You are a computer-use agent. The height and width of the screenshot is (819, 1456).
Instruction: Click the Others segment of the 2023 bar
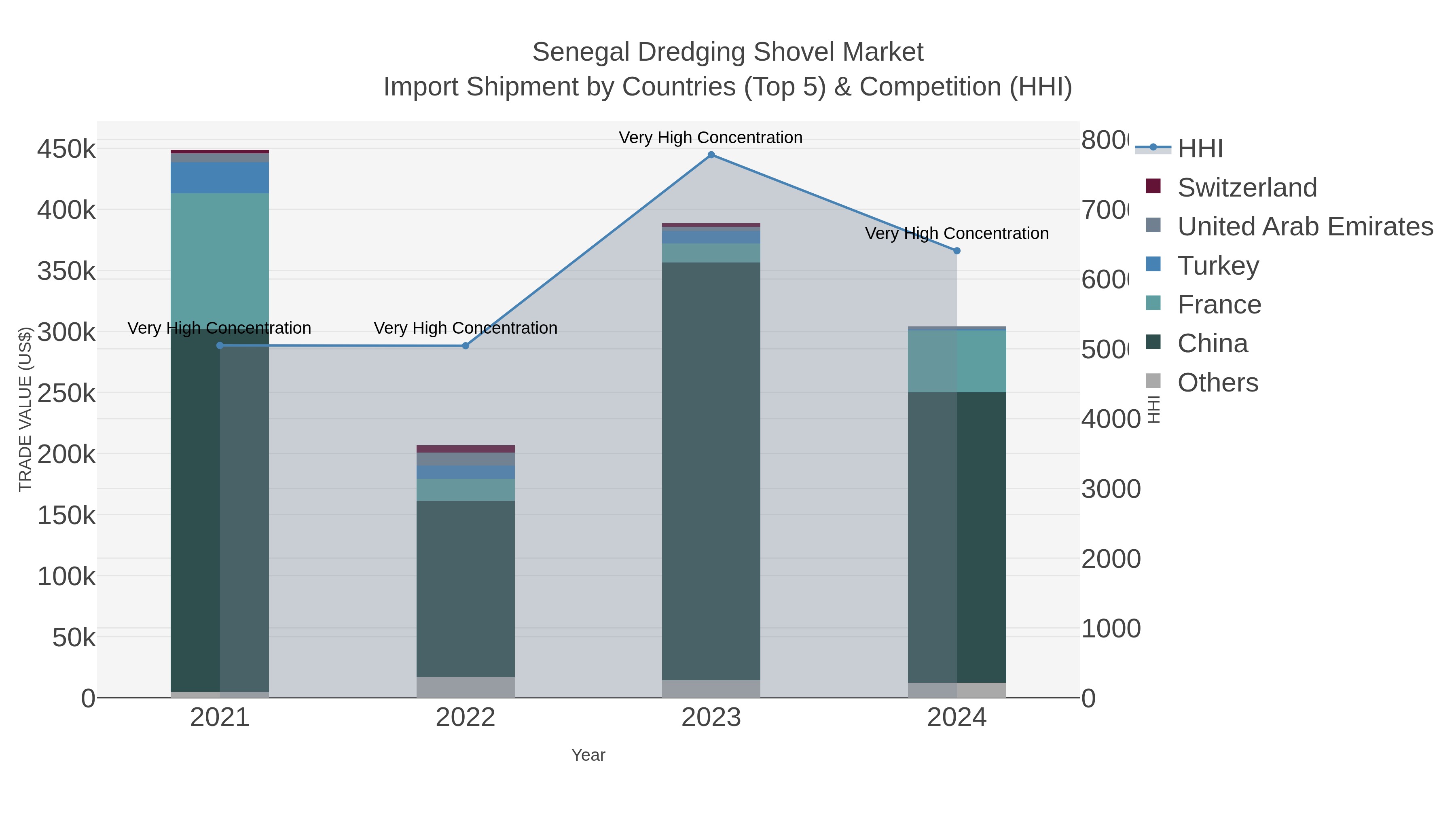pyautogui.click(x=711, y=689)
